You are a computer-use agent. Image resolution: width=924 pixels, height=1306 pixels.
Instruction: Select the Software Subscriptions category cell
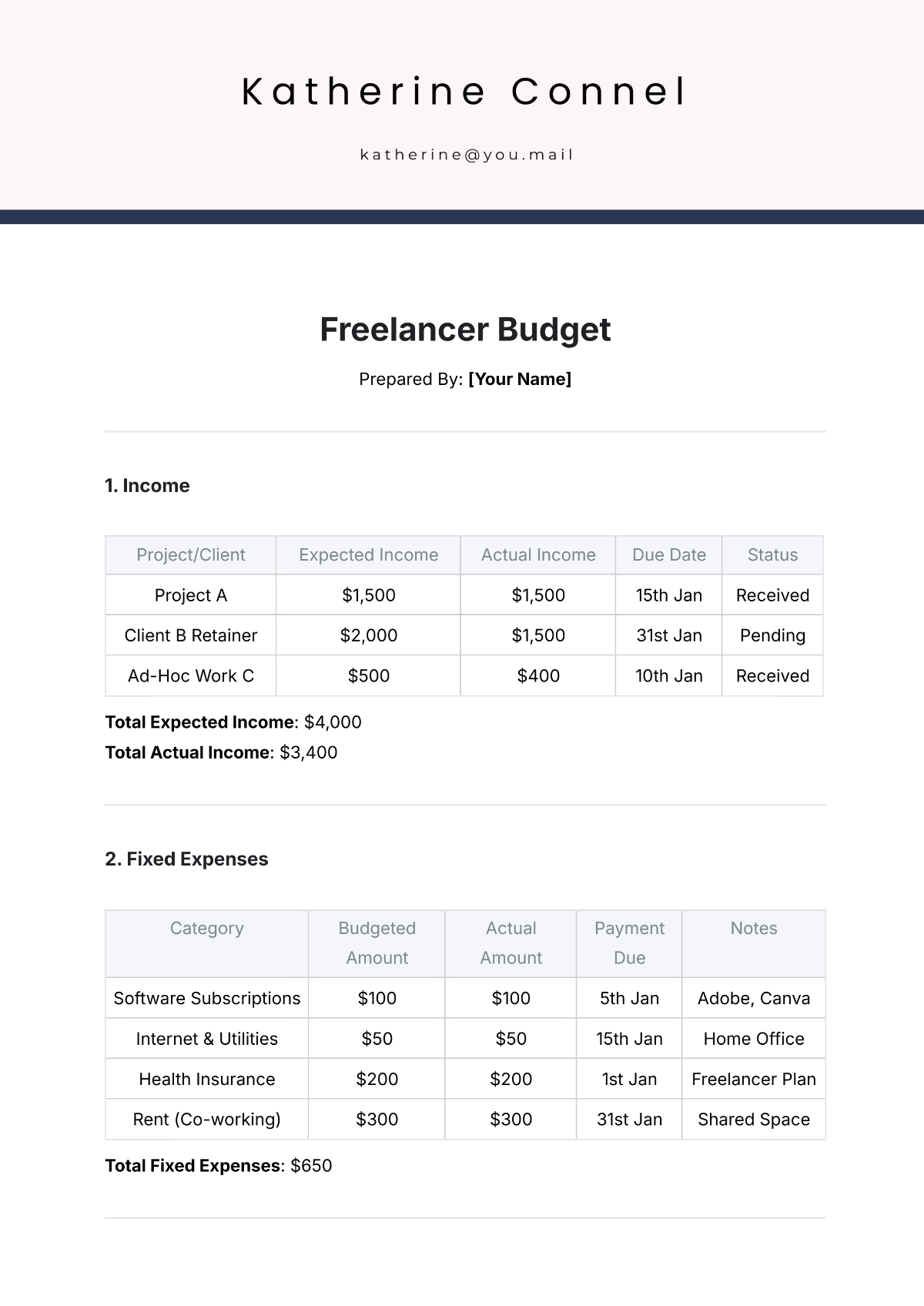pyautogui.click(x=207, y=999)
